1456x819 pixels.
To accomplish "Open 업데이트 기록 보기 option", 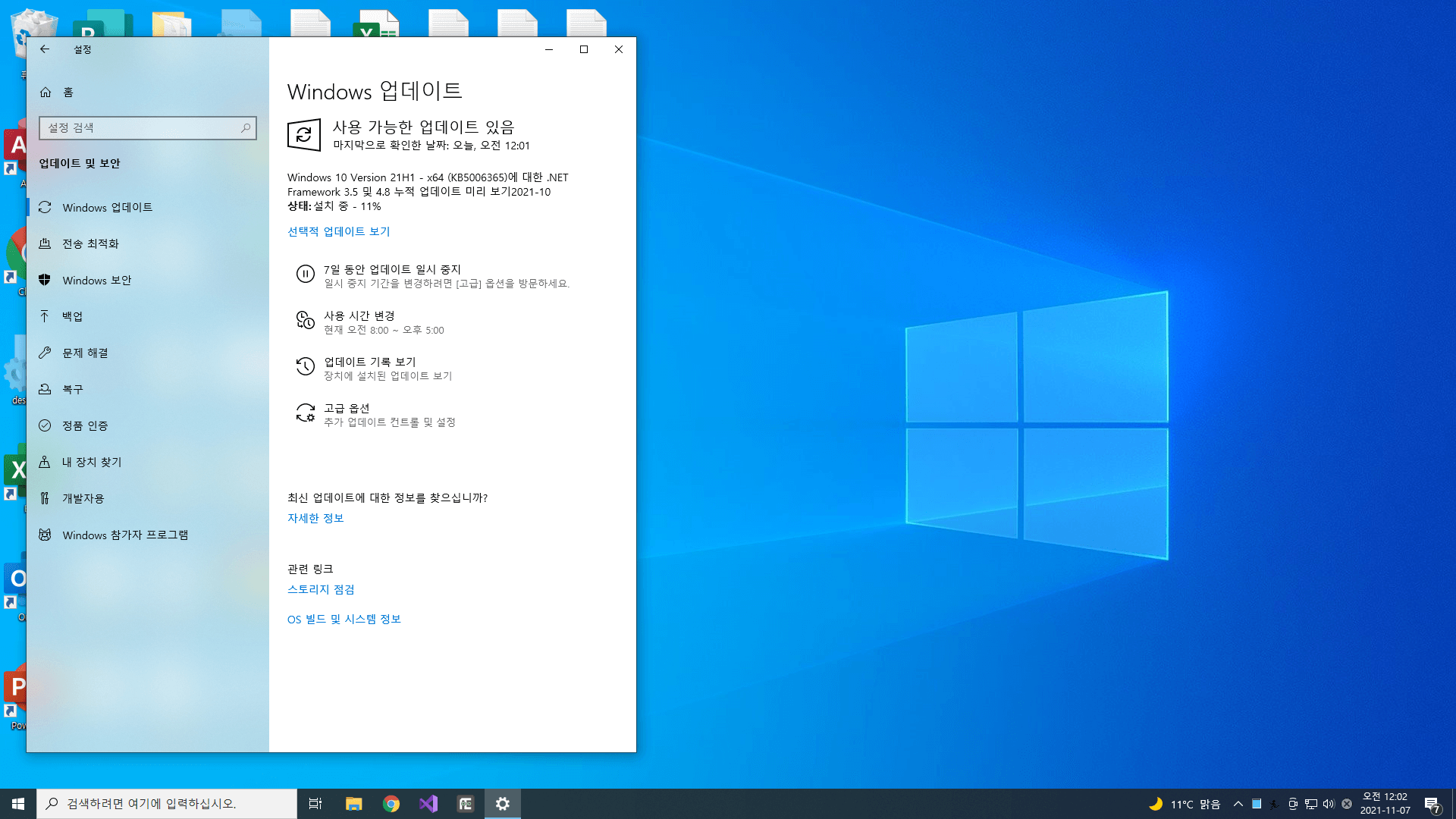I will tap(374, 369).
